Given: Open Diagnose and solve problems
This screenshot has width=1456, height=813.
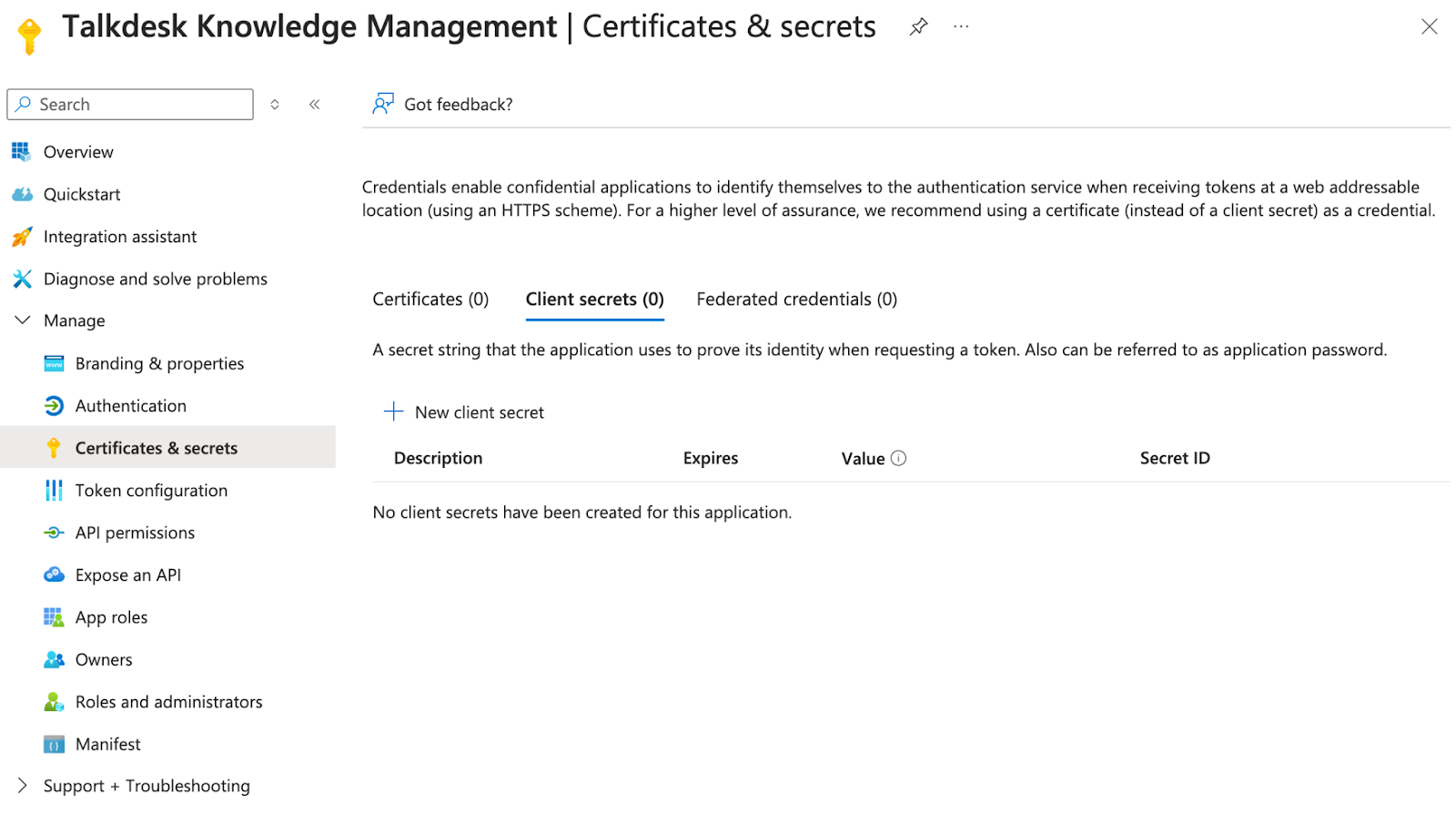Looking at the screenshot, I should (x=156, y=279).
